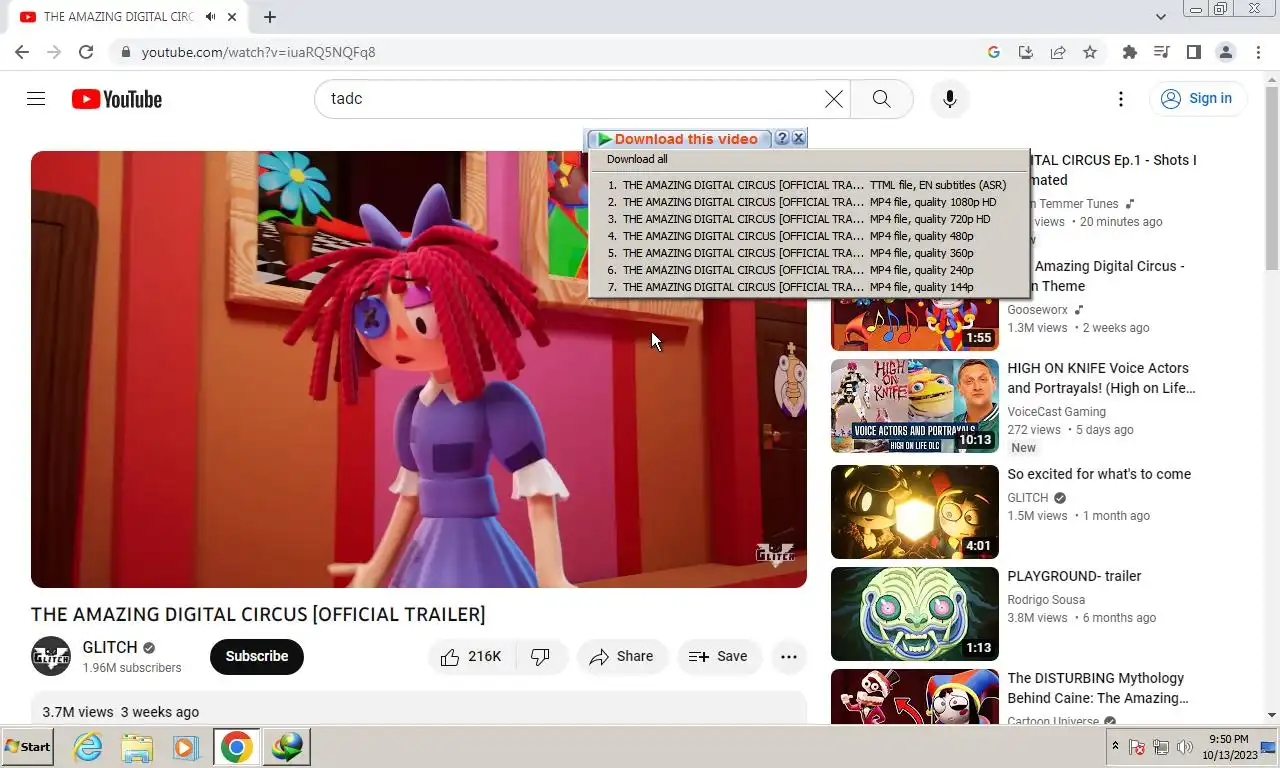
Task: Select MP4 quality 720p HD option
Action: [808, 219]
